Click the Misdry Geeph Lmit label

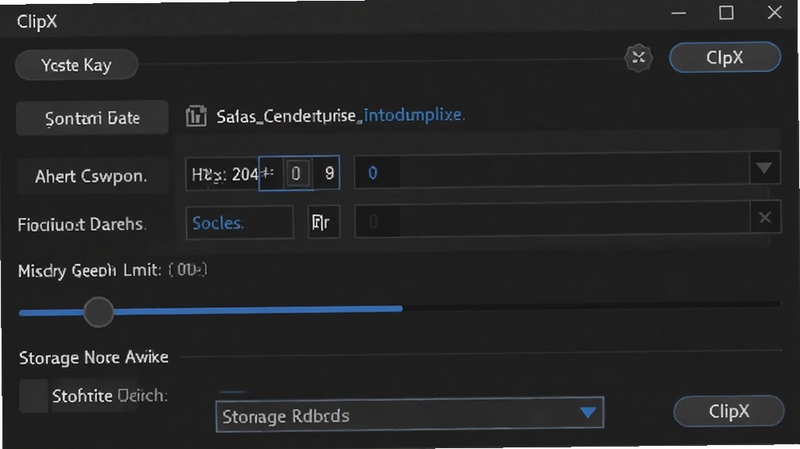point(90,270)
